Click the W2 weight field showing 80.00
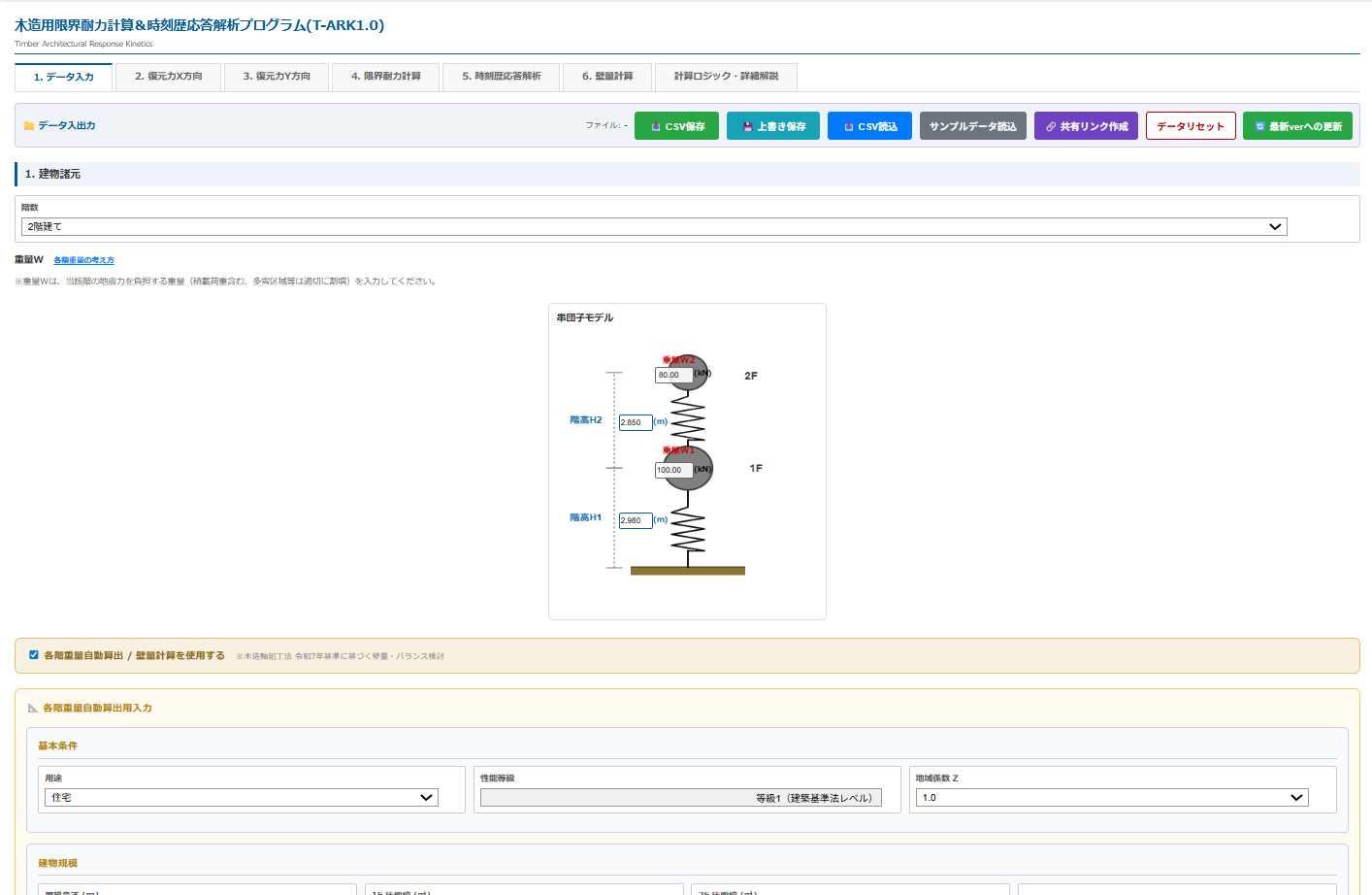The height and width of the screenshot is (895, 1372). point(673,375)
